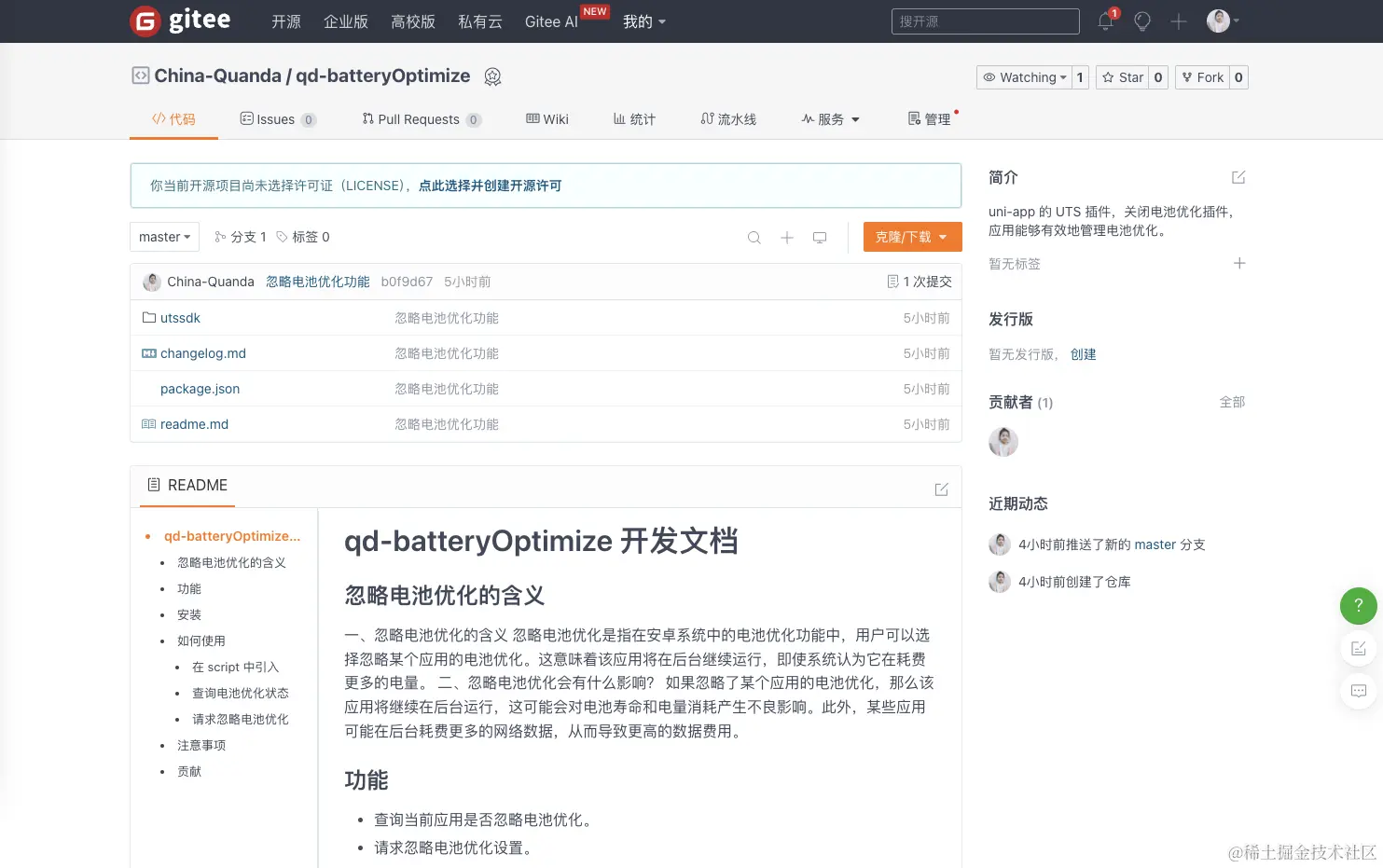Image resolution: width=1383 pixels, height=868 pixels.
Task: Open the Web IDE monitor icon
Action: pos(820,238)
